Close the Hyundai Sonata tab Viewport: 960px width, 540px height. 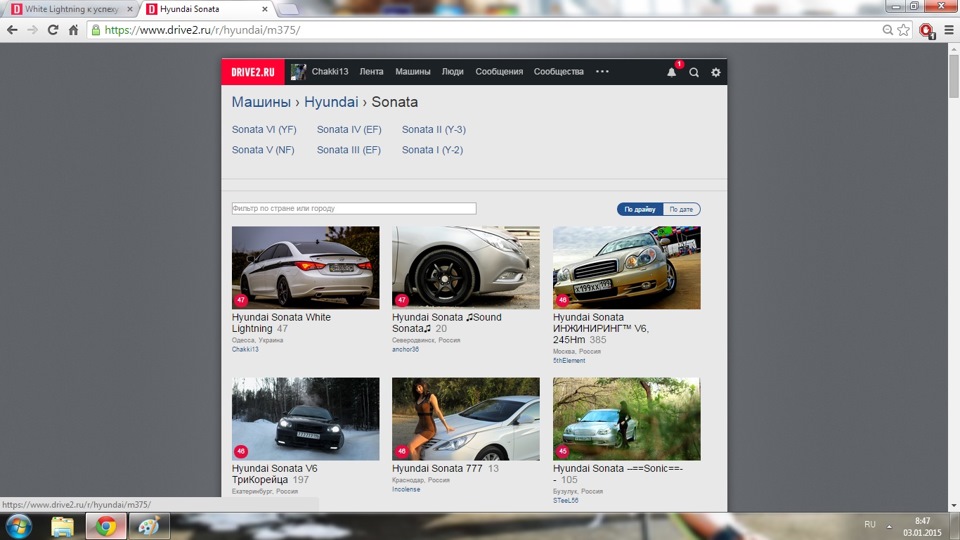[x=264, y=9]
